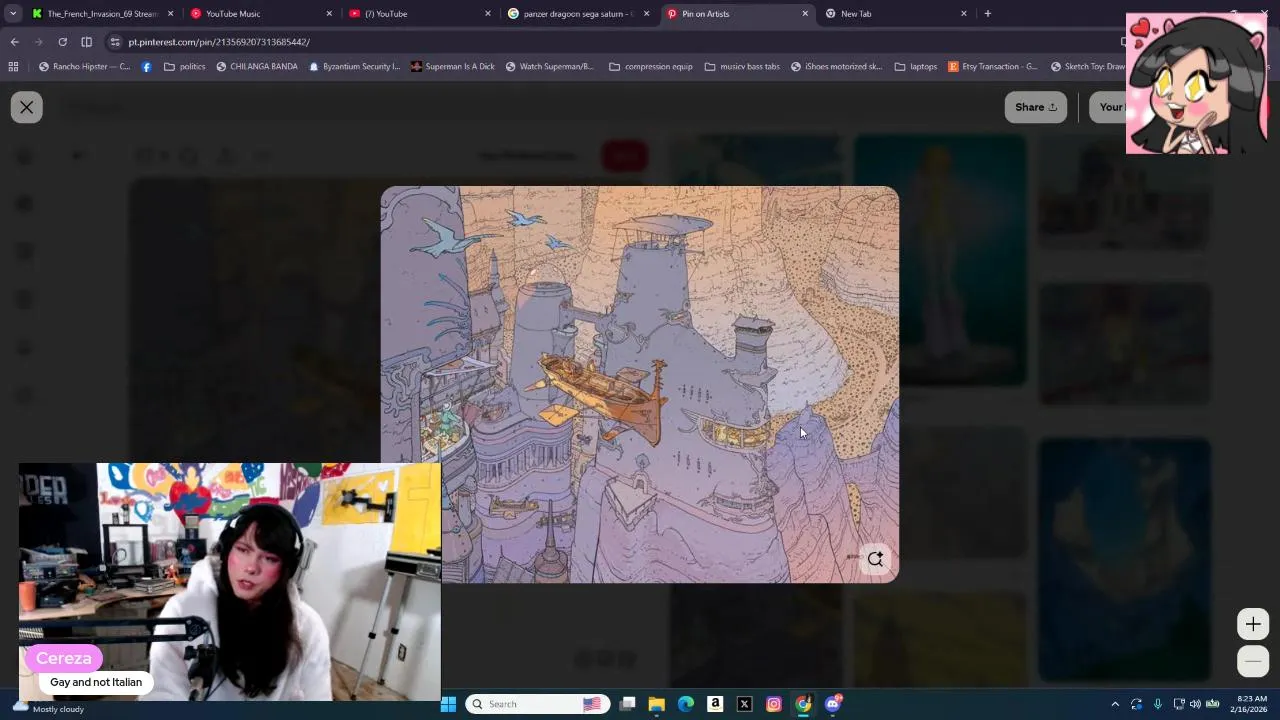1280x720 pixels.
Task: Open the Mostly cloudy weather widget
Action: (x=48, y=708)
